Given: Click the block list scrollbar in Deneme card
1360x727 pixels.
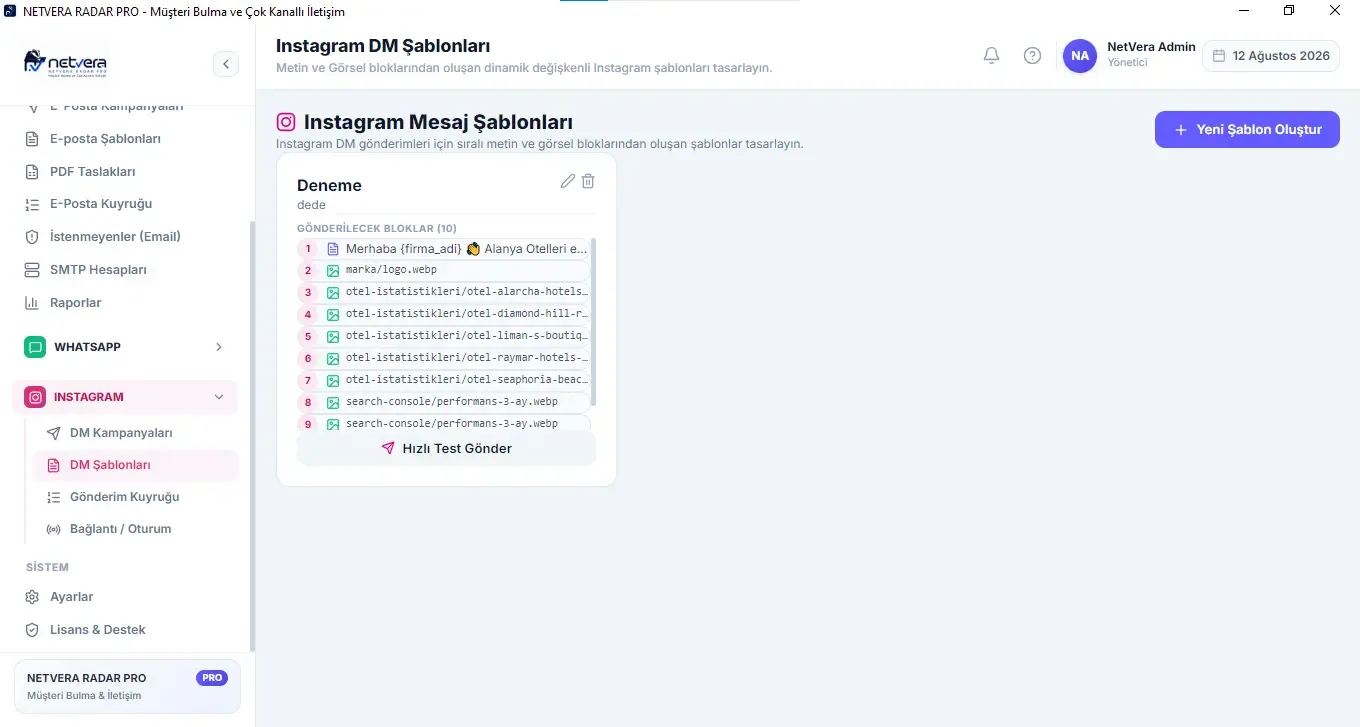Looking at the screenshot, I should coord(594,322).
